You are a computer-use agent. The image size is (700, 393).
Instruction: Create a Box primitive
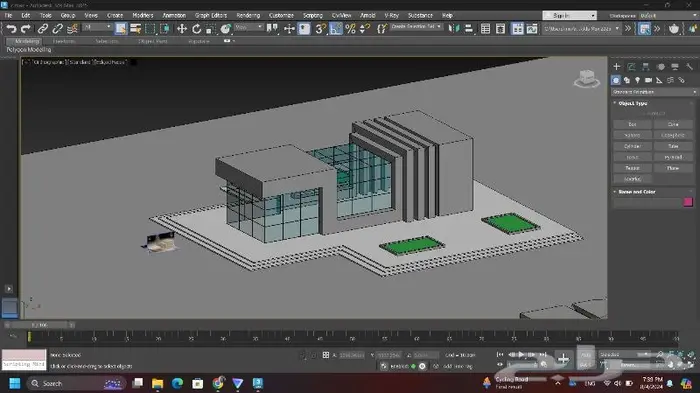pyautogui.click(x=632, y=124)
